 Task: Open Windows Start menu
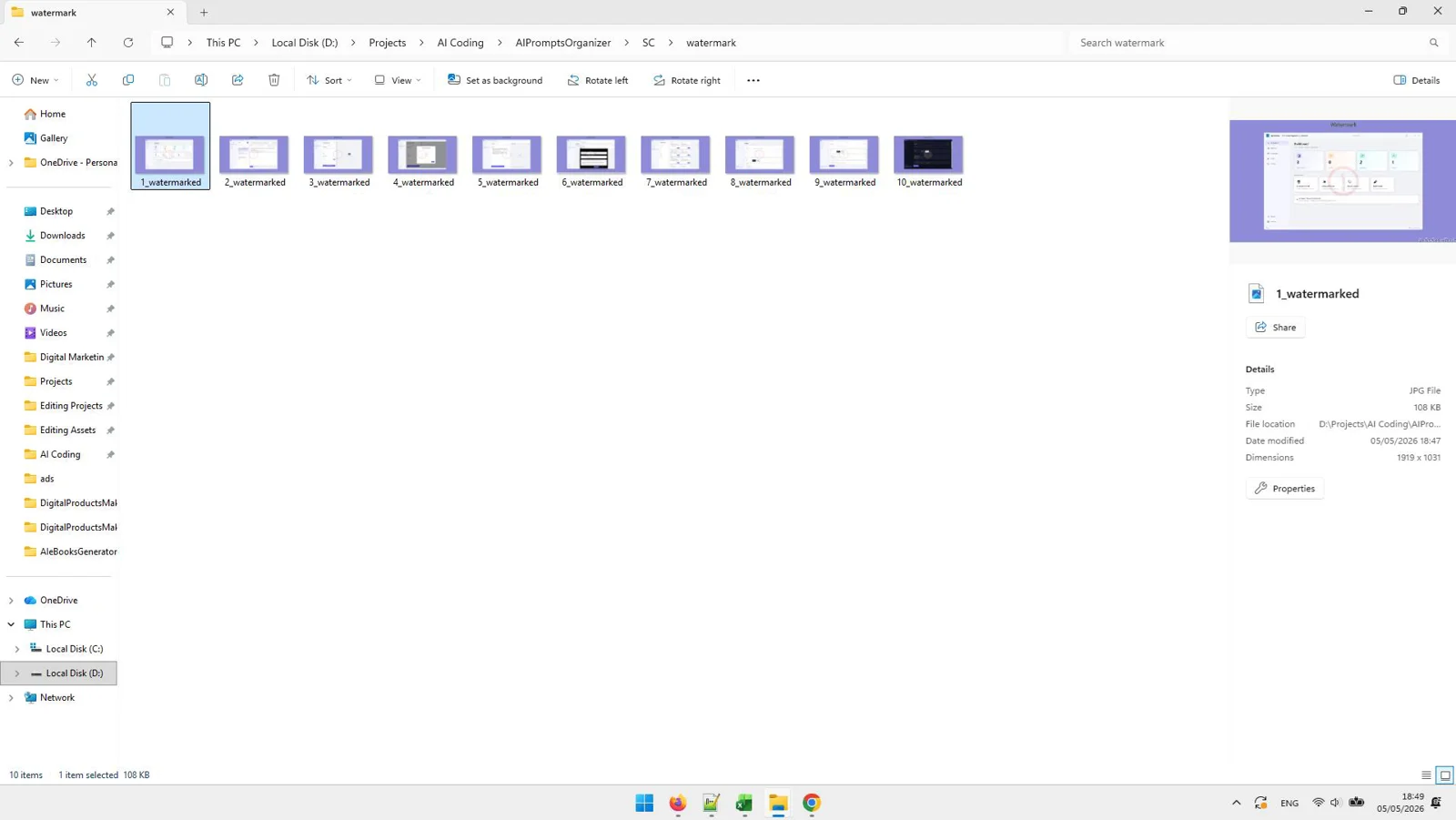point(644,803)
